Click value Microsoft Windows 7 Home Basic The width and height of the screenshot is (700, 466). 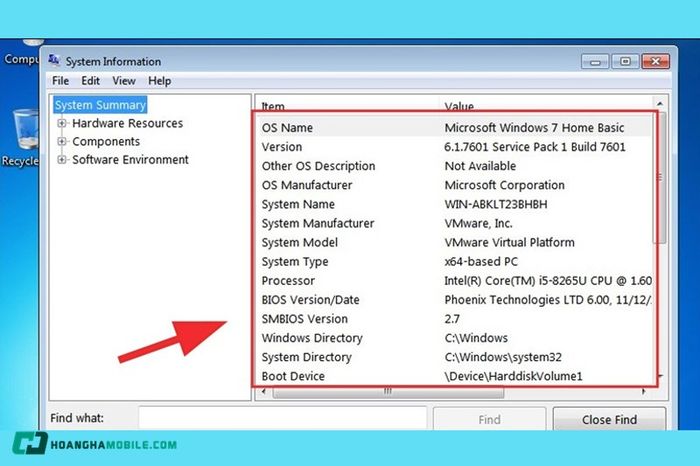click(534, 128)
